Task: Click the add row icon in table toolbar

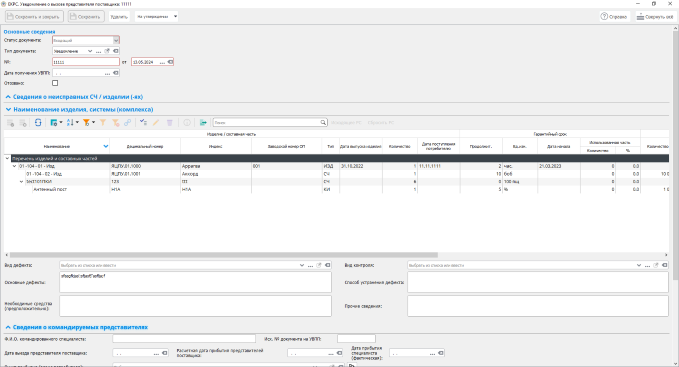Action: 10,123
